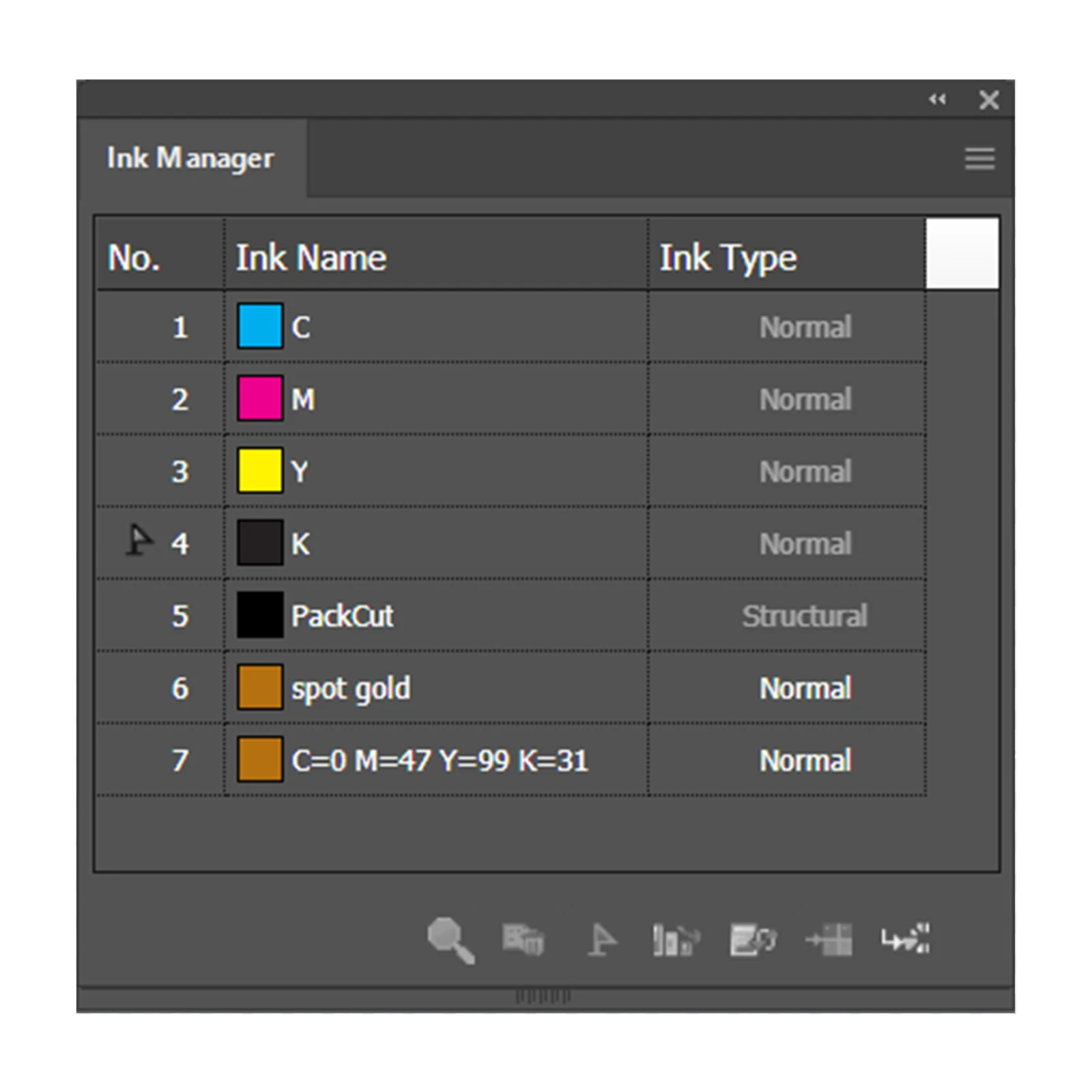Click the cyan swatch for ink C
The image size is (1092, 1092).
(260, 326)
